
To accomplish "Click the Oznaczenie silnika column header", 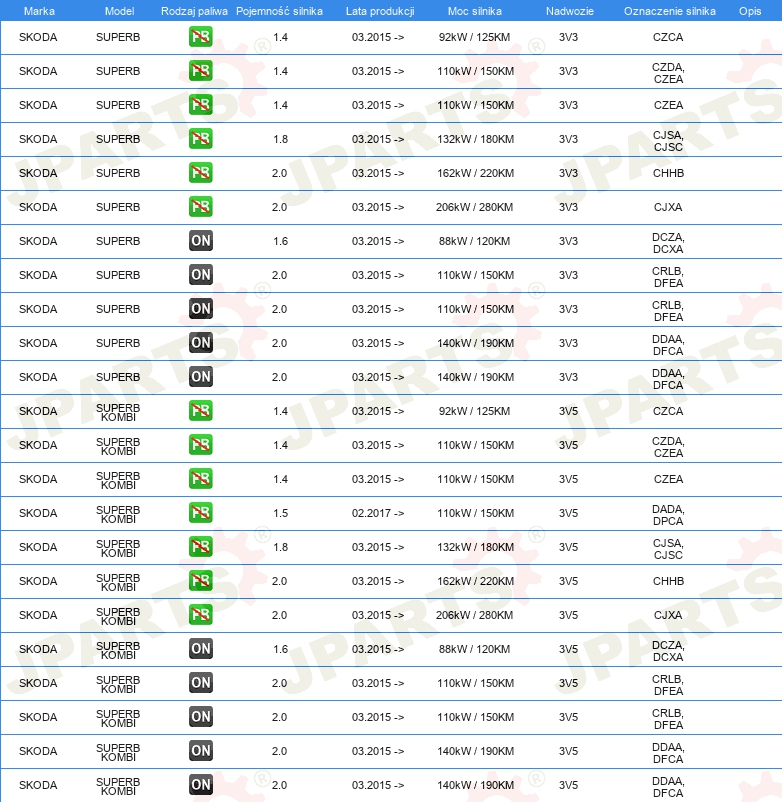I will 669,11.
